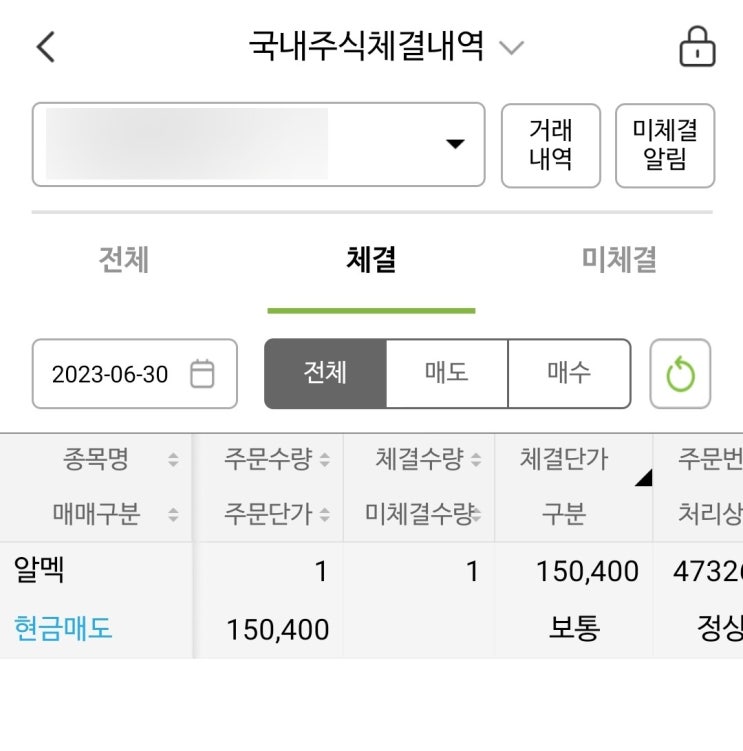The image size is (743, 751).
Task: Switch to the 전체 tab
Action: tap(124, 260)
